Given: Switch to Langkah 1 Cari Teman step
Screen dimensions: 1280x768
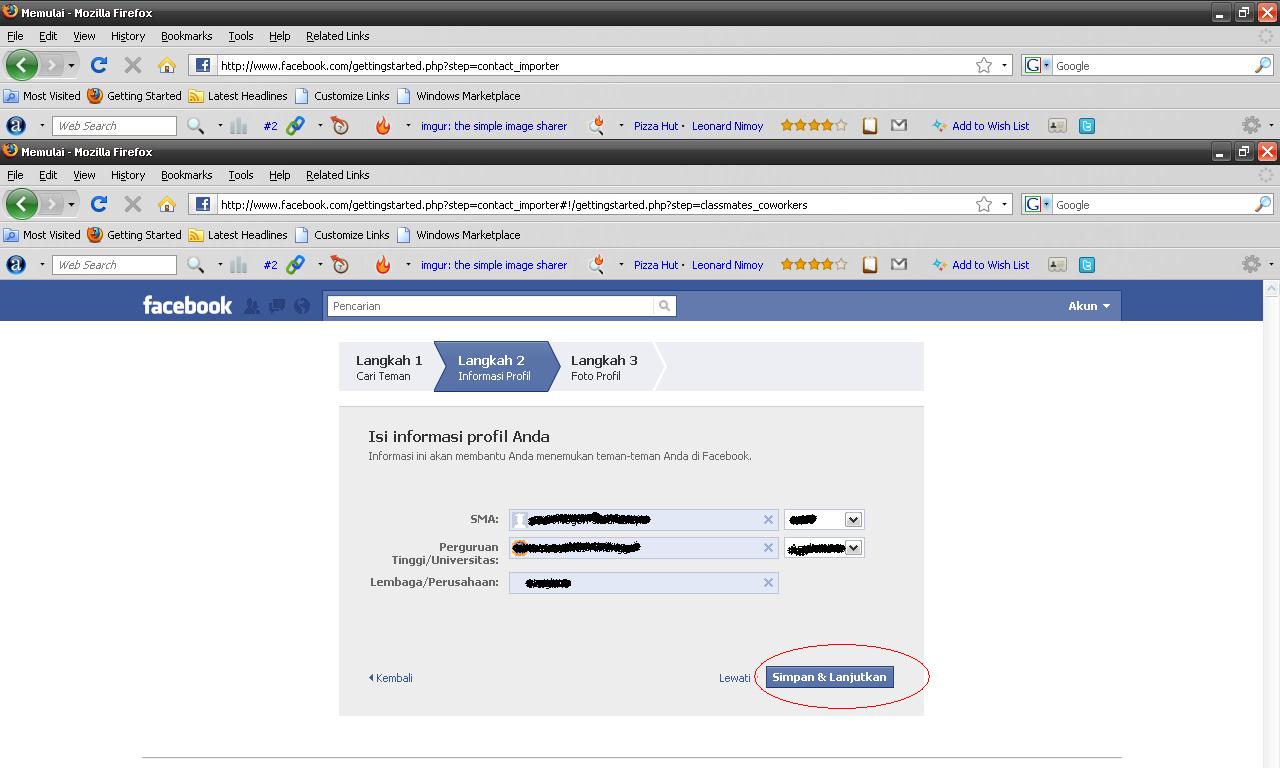Looking at the screenshot, I should [389, 367].
